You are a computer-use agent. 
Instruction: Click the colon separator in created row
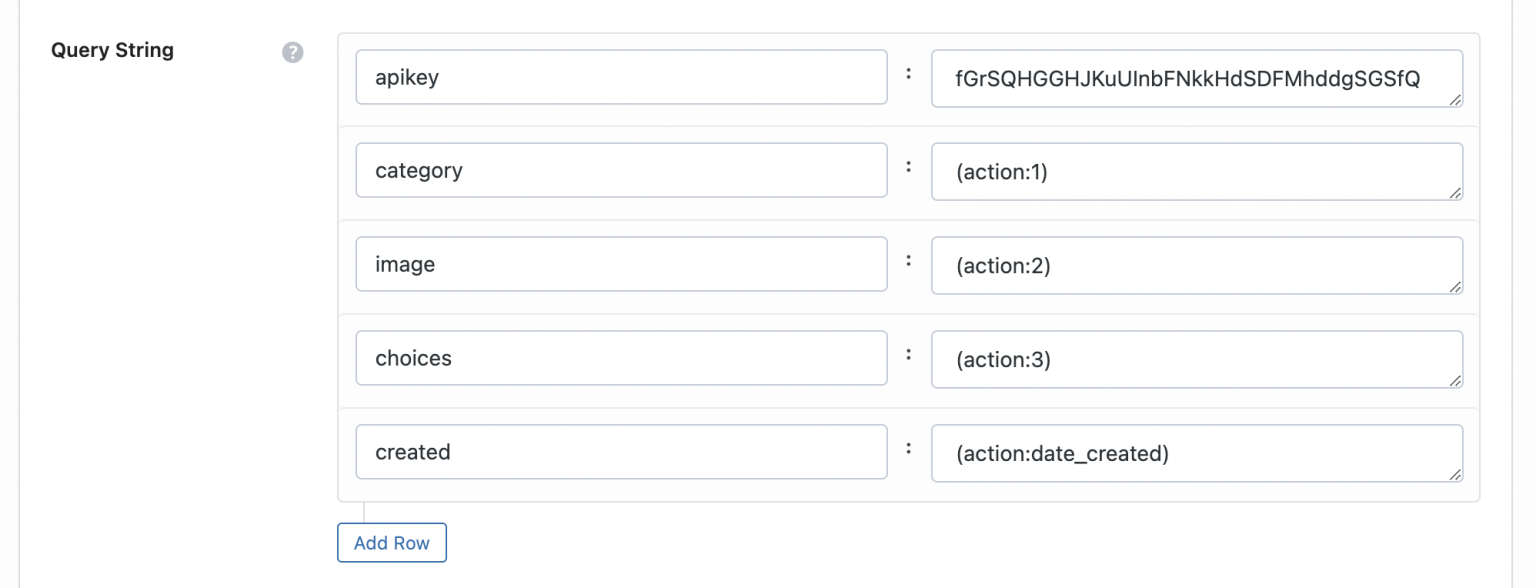click(x=908, y=448)
